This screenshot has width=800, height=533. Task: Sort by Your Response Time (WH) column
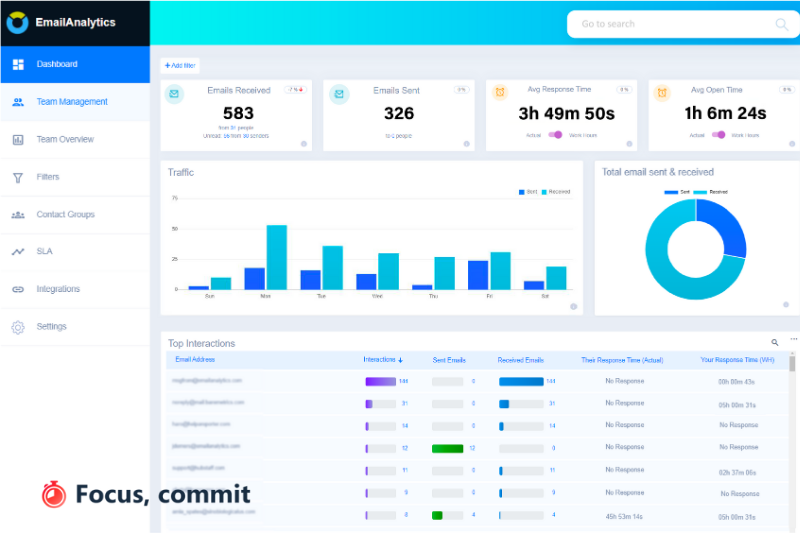point(737,360)
